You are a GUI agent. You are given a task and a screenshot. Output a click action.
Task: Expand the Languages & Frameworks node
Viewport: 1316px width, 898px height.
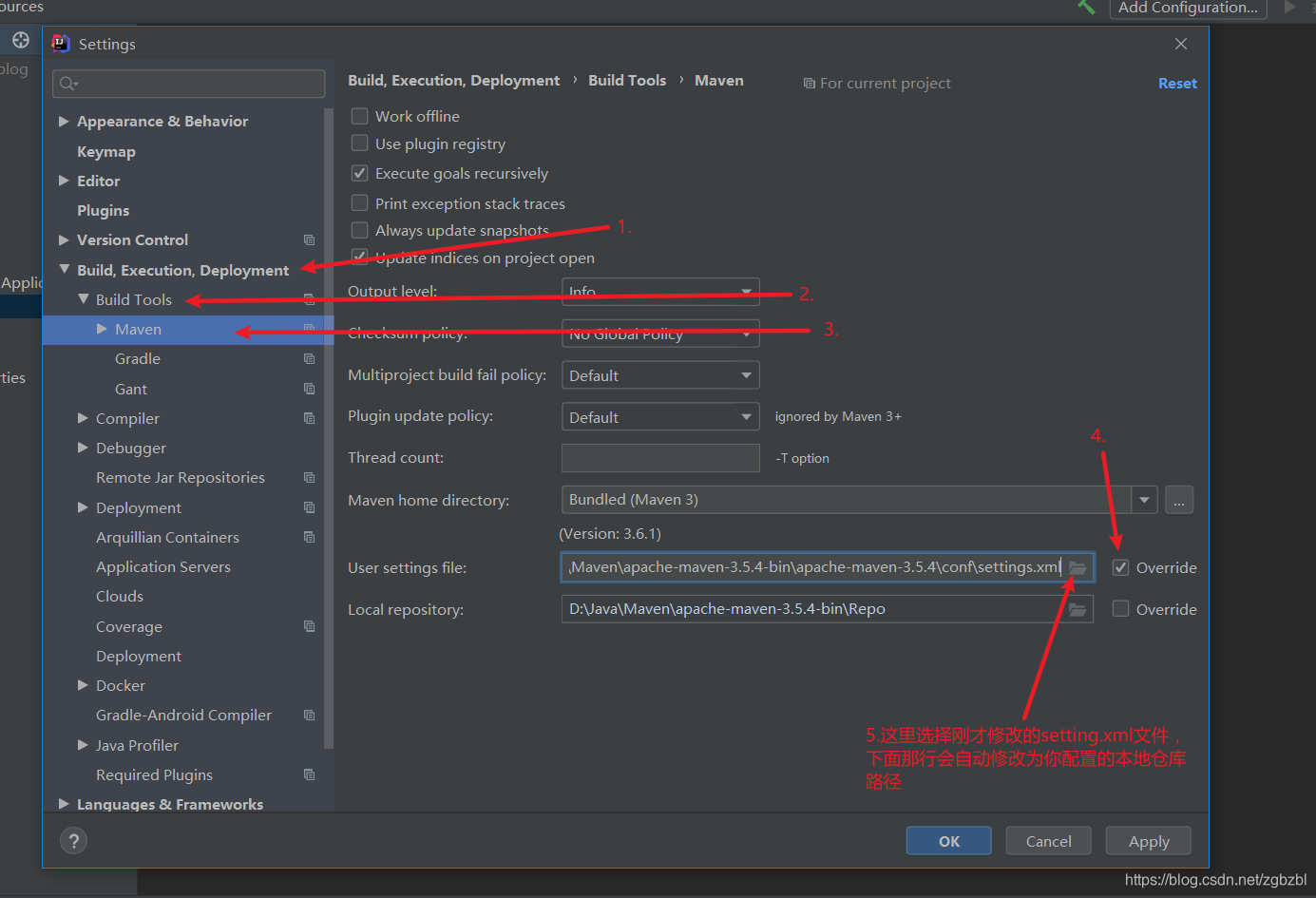pyautogui.click(x=64, y=804)
